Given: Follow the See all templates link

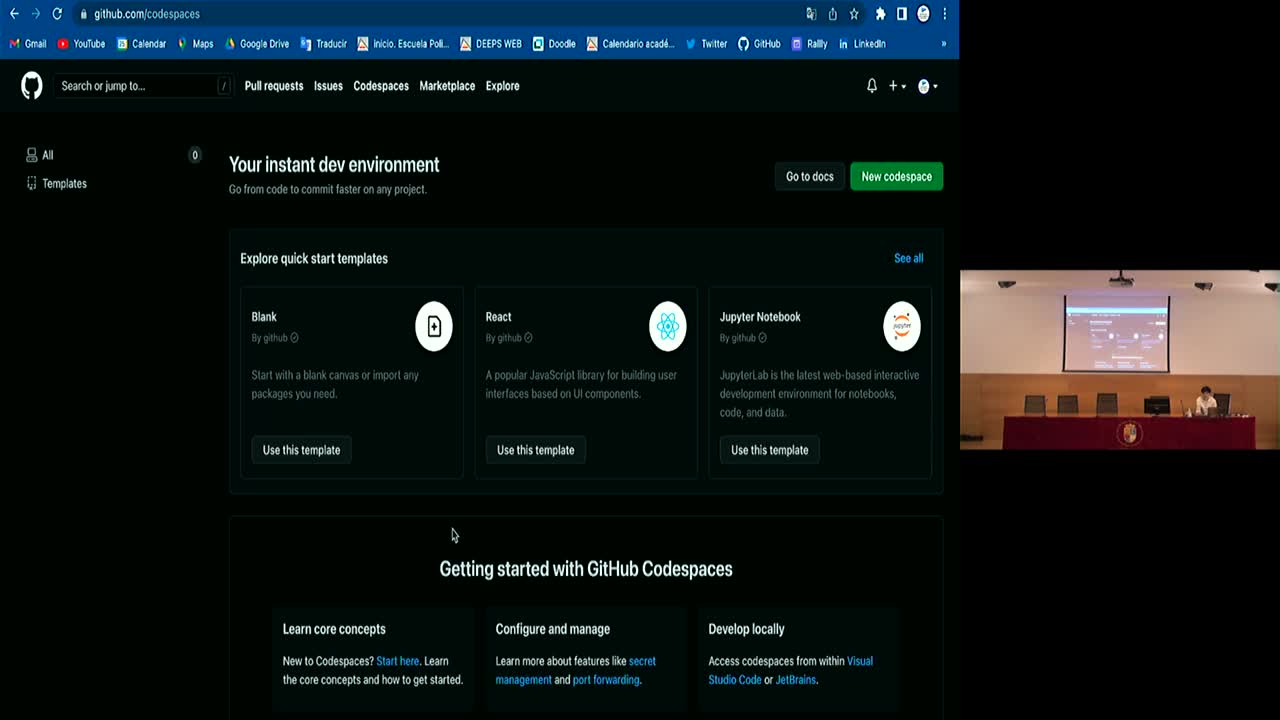Looking at the screenshot, I should [908, 258].
